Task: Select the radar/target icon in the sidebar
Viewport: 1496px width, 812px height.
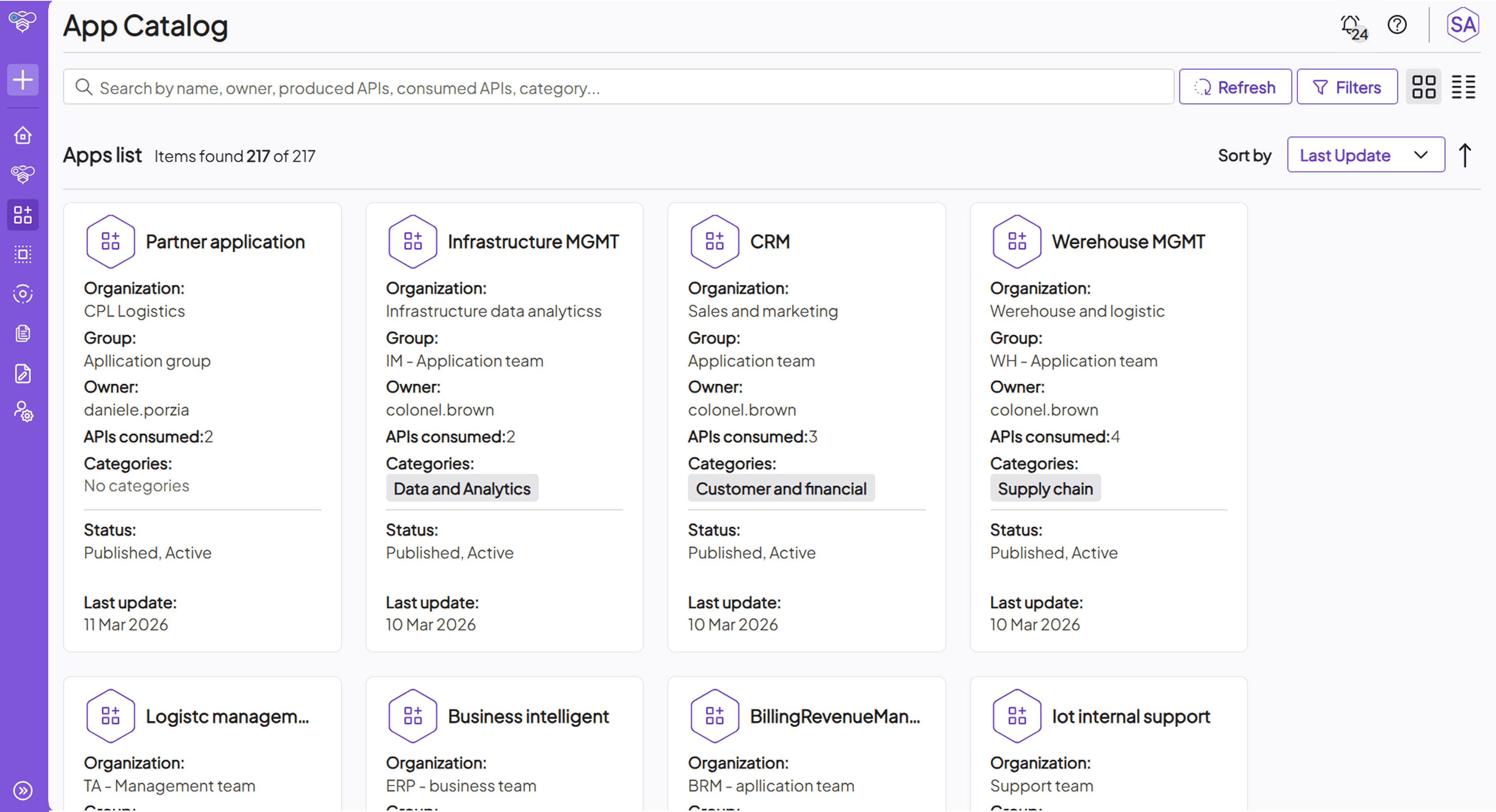Action: pyautogui.click(x=23, y=293)
